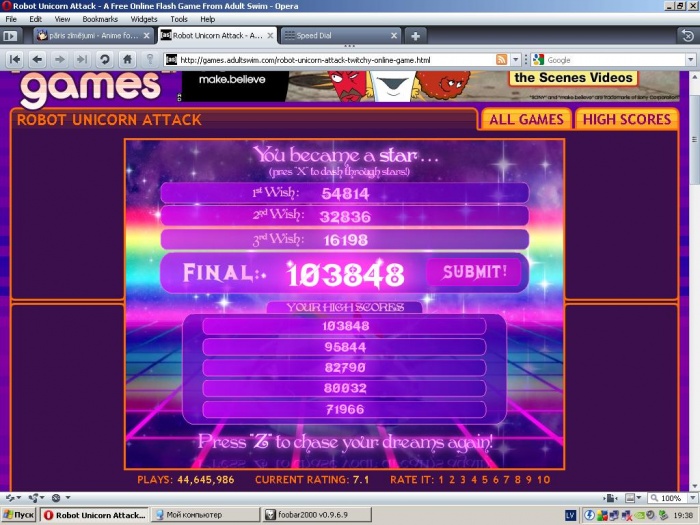
Task: Rate the game 5
Action: pyautogui.click(x=484, y=480)
